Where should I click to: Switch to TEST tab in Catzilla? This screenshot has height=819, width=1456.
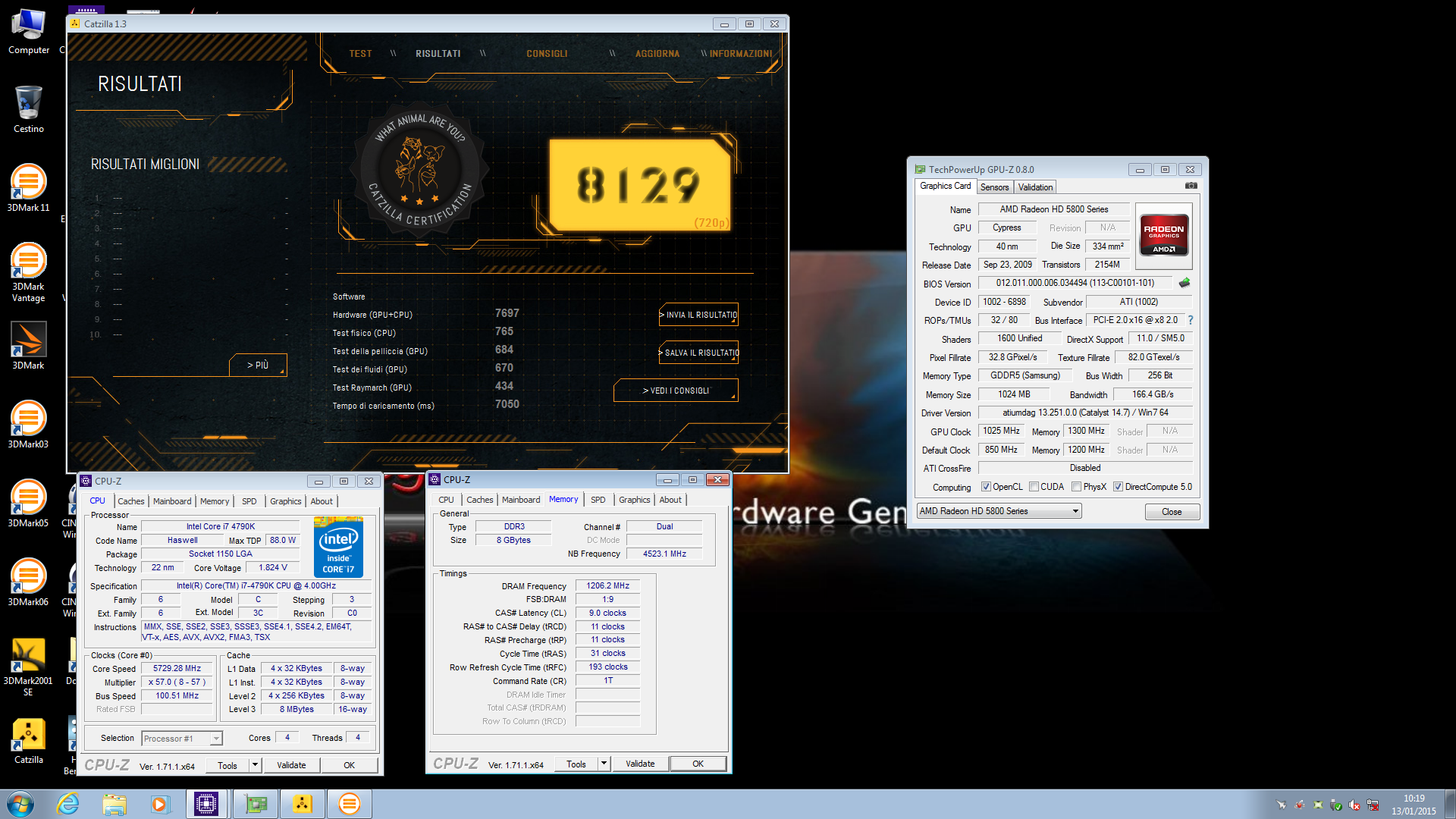(360, 54)
